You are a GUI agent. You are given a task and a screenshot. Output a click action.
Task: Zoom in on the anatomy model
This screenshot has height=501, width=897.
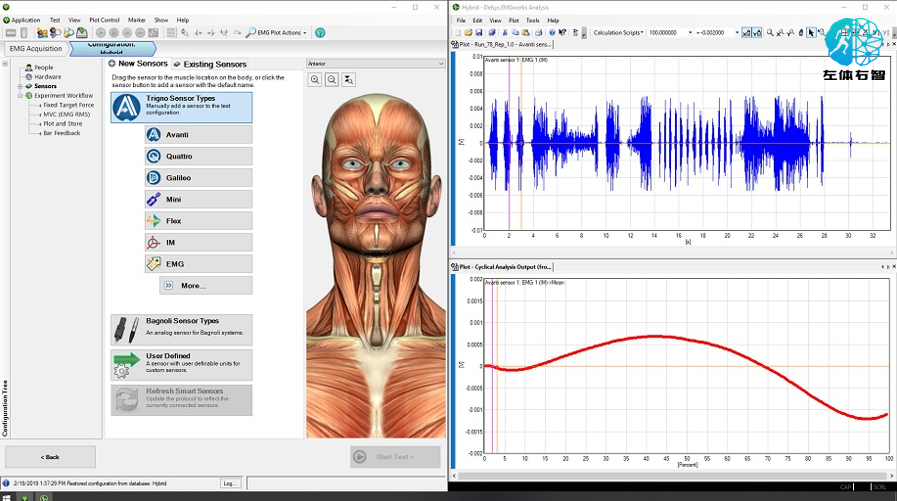(315, 80)
